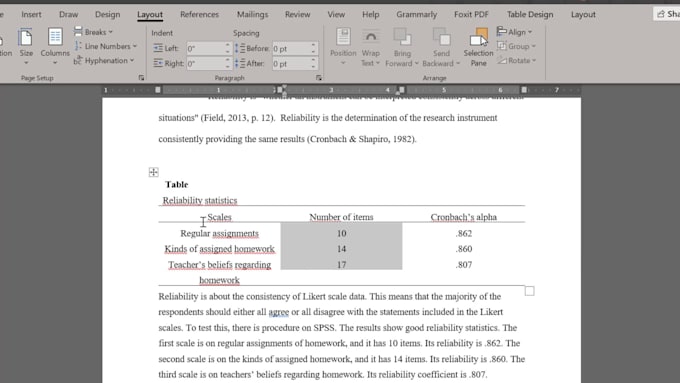Image resolution: width=680 pixels, height=383 pixels.
Task: Click the Spacing Before input field
Action: pyautogui.click(x=291, y=49)
